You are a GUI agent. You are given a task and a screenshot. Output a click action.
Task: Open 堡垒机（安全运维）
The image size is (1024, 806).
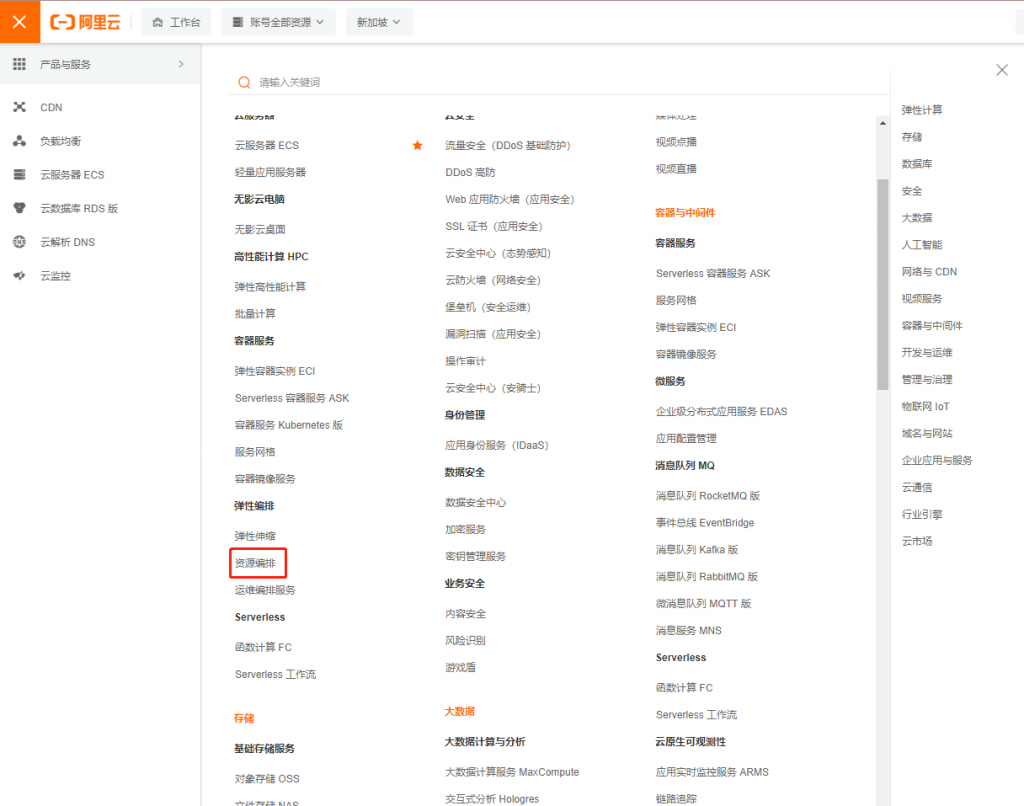coord(488,307)
